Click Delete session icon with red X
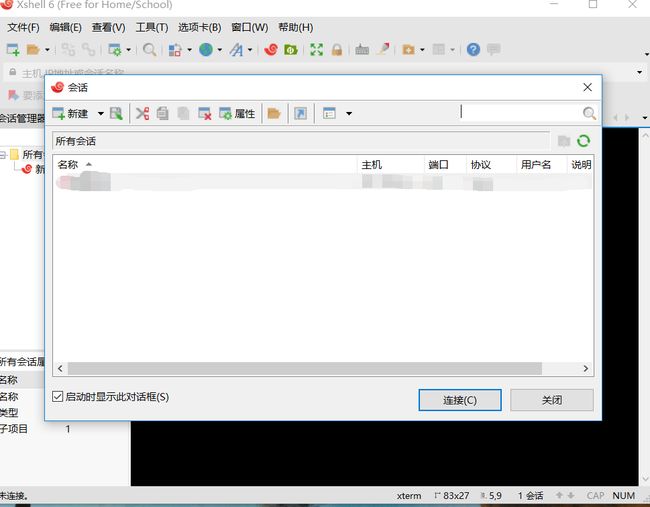This screenshot has width=650, height=507. pyautogui.click(x=205, y=113)
